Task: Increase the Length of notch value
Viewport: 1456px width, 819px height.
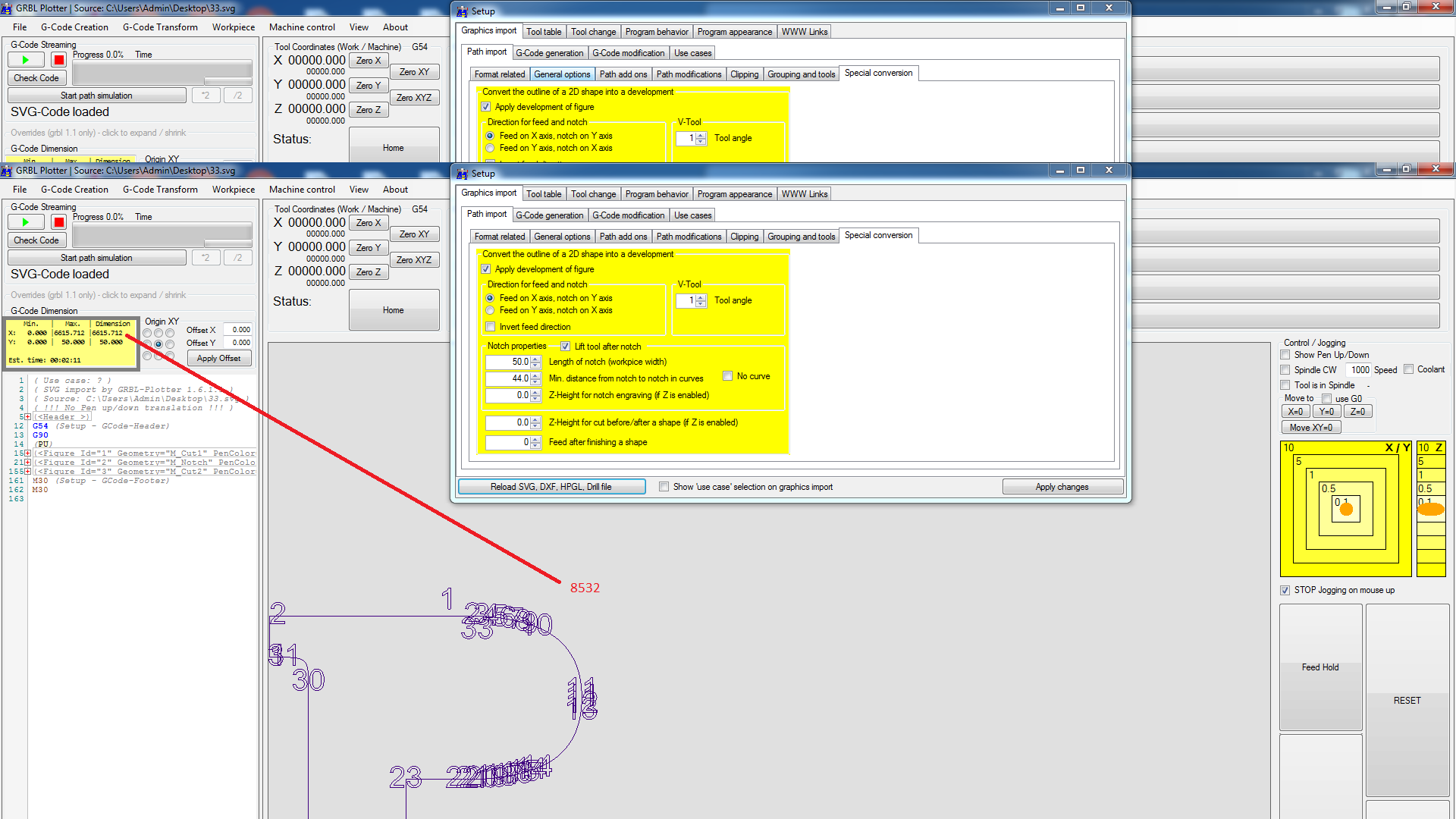Action: point(535,359)
